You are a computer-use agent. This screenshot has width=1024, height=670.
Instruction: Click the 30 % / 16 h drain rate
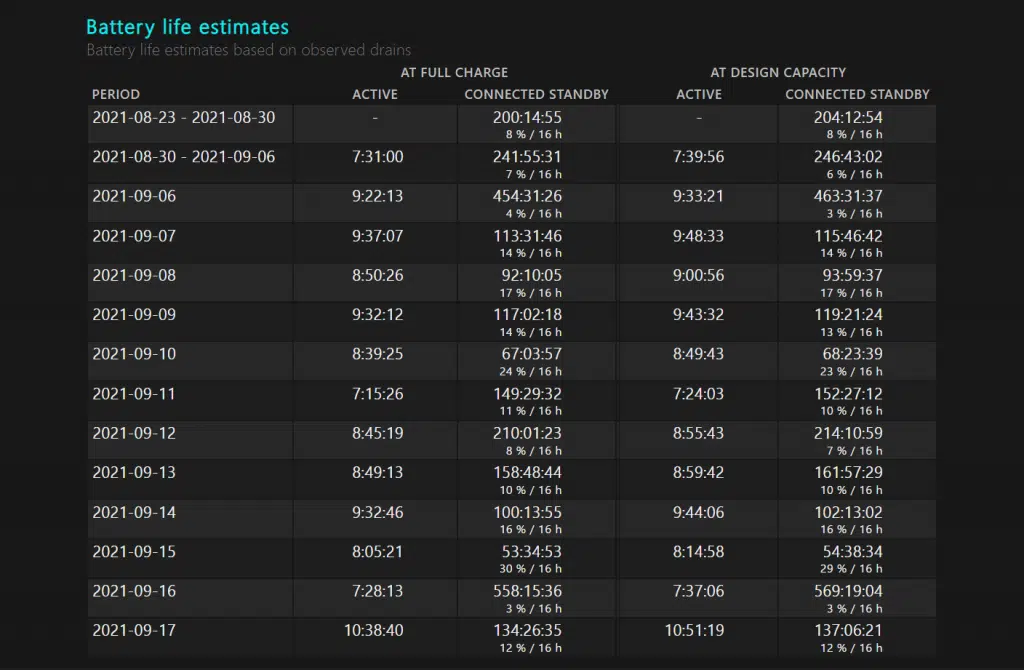[x=530, y=569]
